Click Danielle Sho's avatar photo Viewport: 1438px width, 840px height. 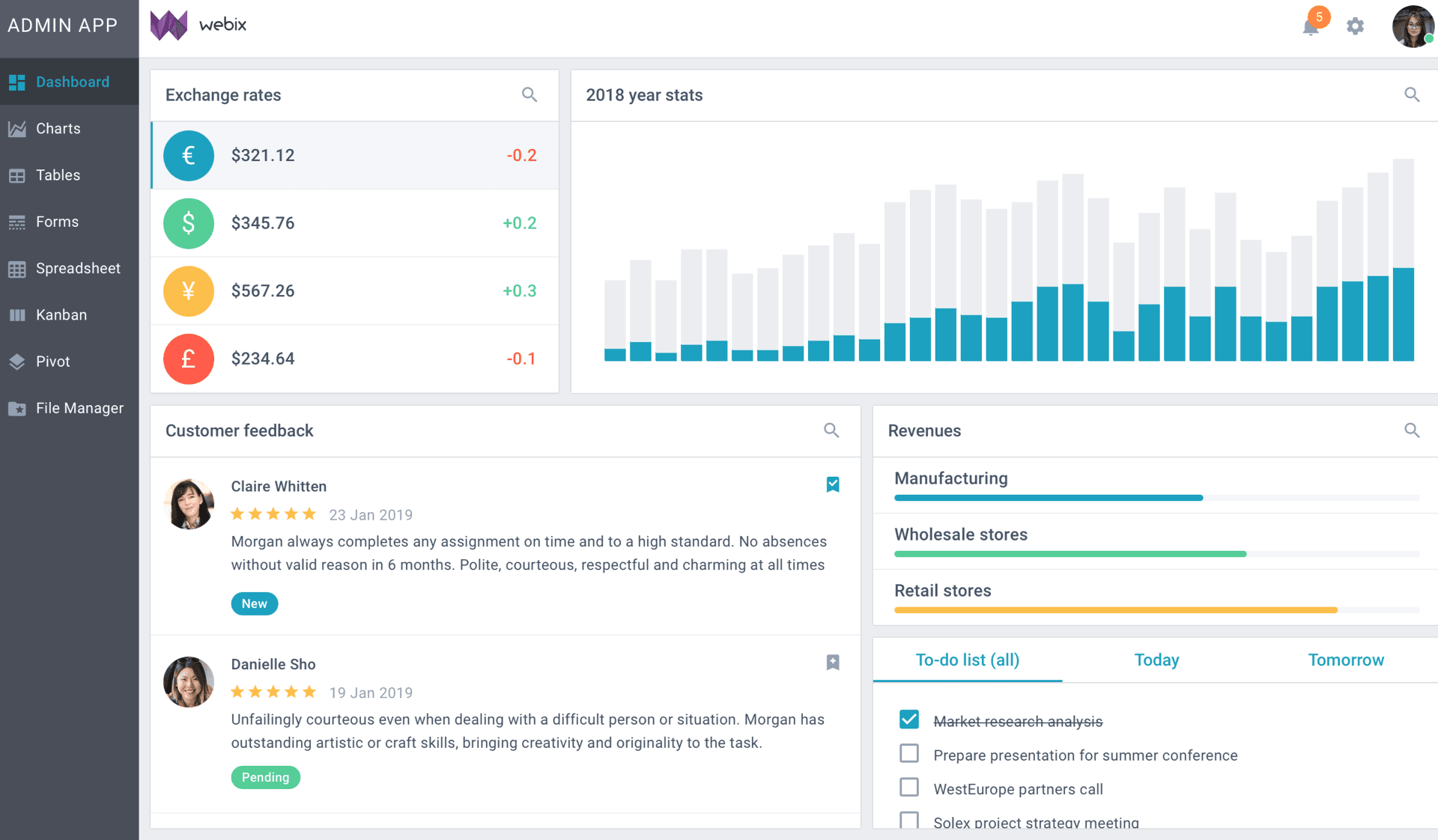pyautogui.click(x=189, y=682)
